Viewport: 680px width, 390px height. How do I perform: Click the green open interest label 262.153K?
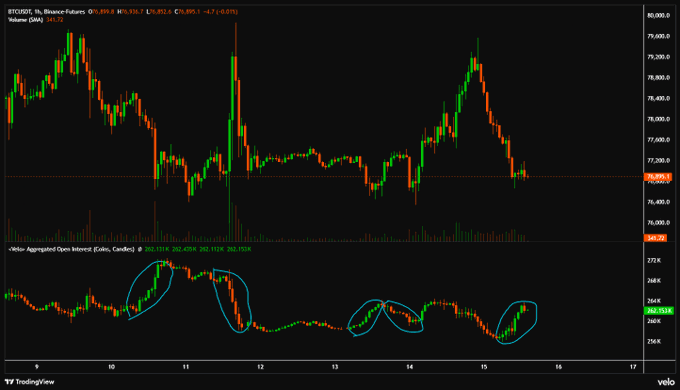pyautogui.click(x=659, y=311)
